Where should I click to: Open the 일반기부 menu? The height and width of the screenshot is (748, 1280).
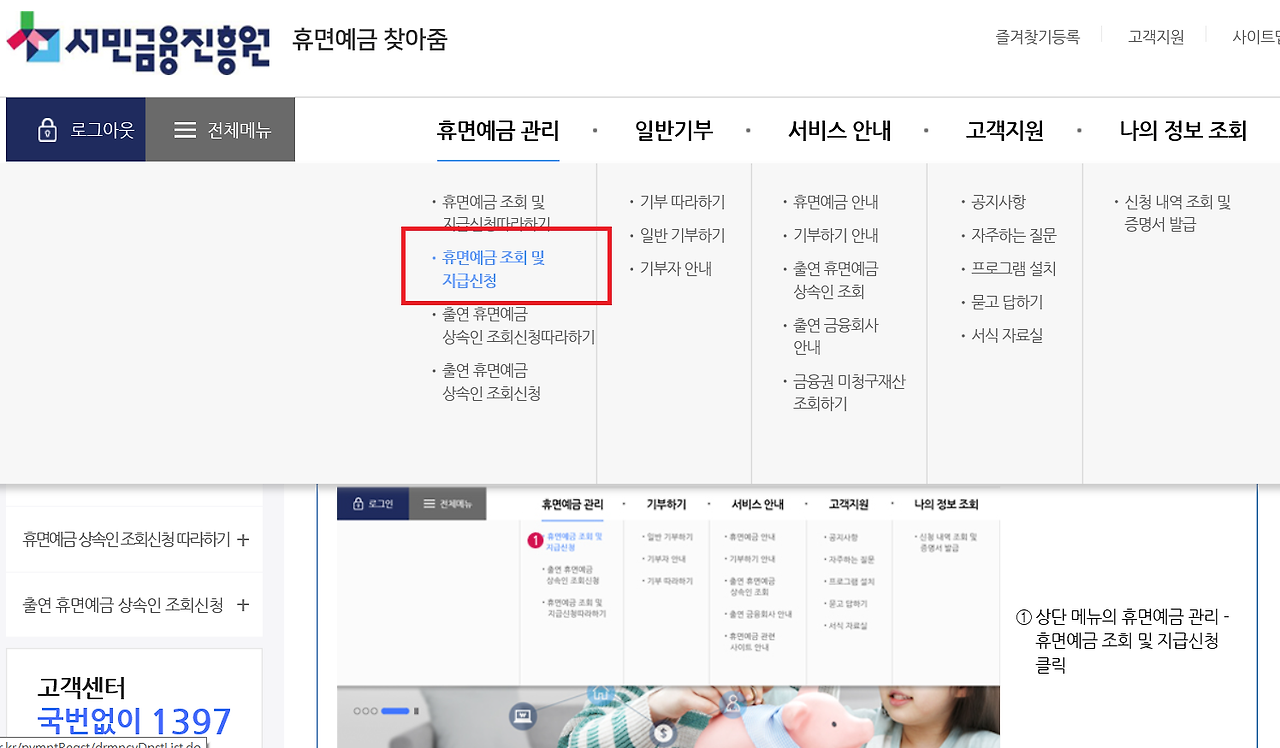pos(674,130)
